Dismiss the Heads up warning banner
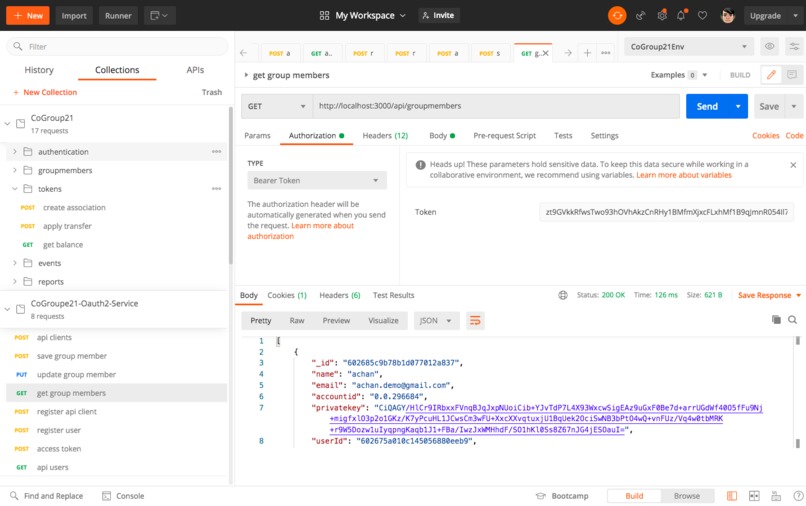This screenshot has height=506, width=806. [793, 165]
